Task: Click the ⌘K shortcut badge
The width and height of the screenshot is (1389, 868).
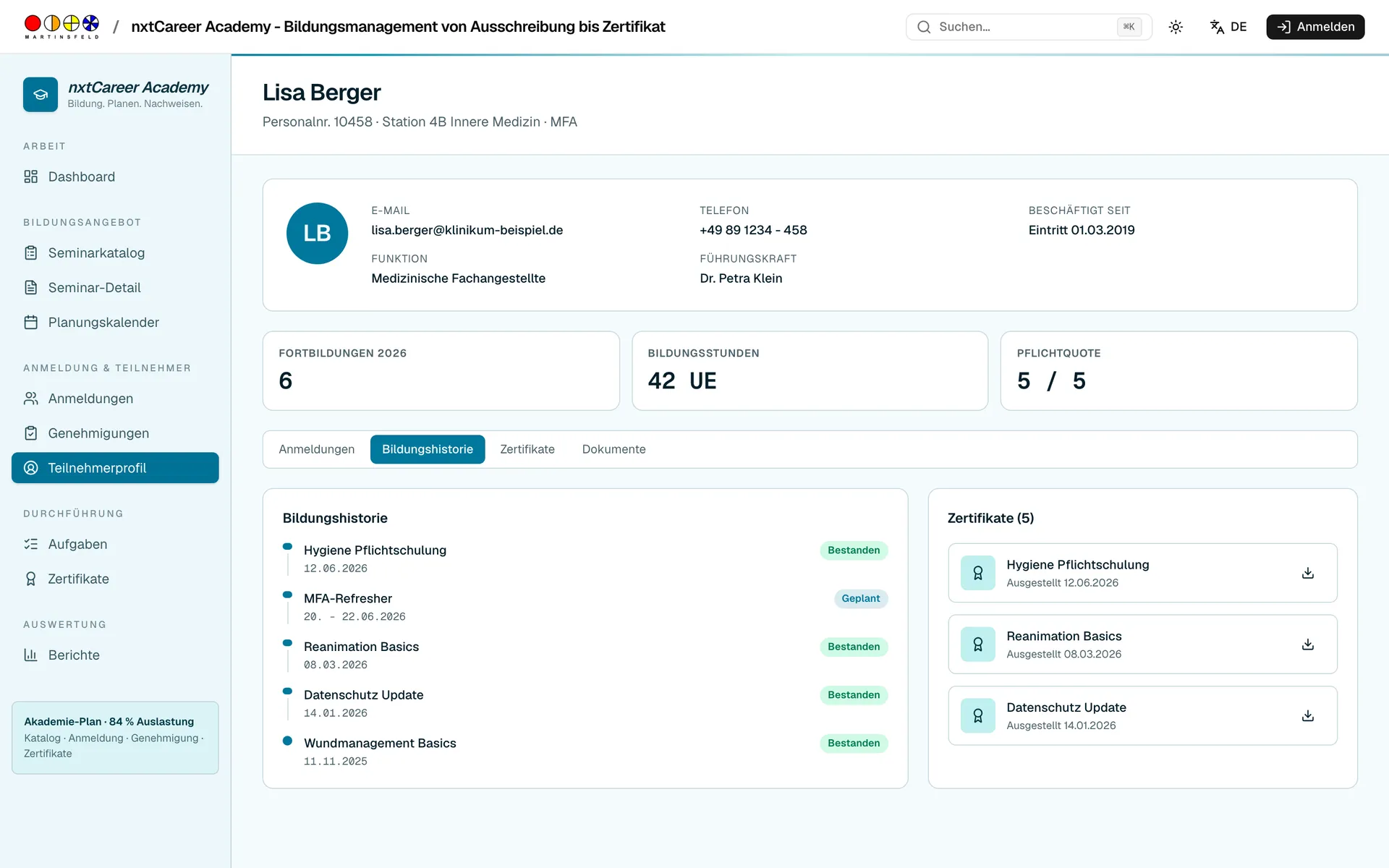Action: (1129, 27)
